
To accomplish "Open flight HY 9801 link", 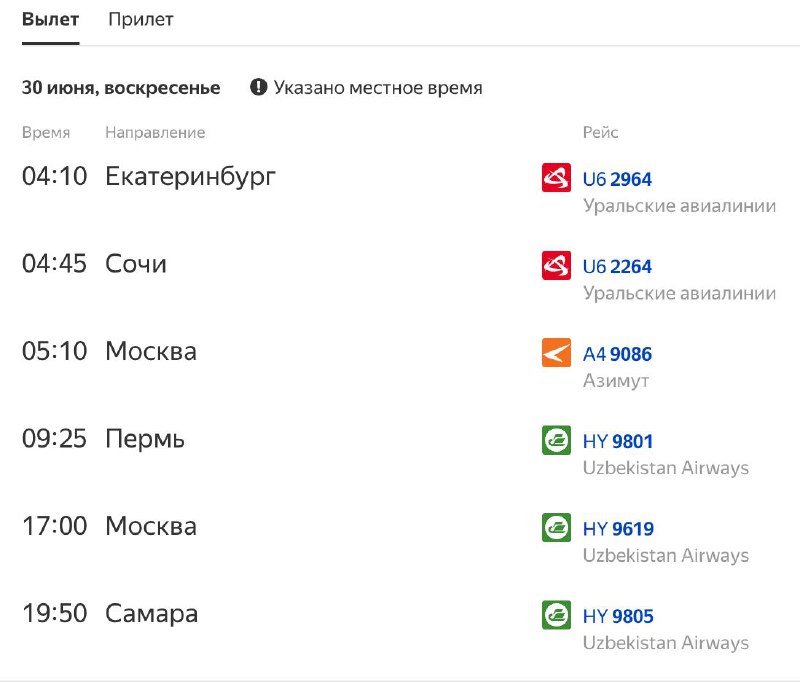I will [x=618, y=441].
